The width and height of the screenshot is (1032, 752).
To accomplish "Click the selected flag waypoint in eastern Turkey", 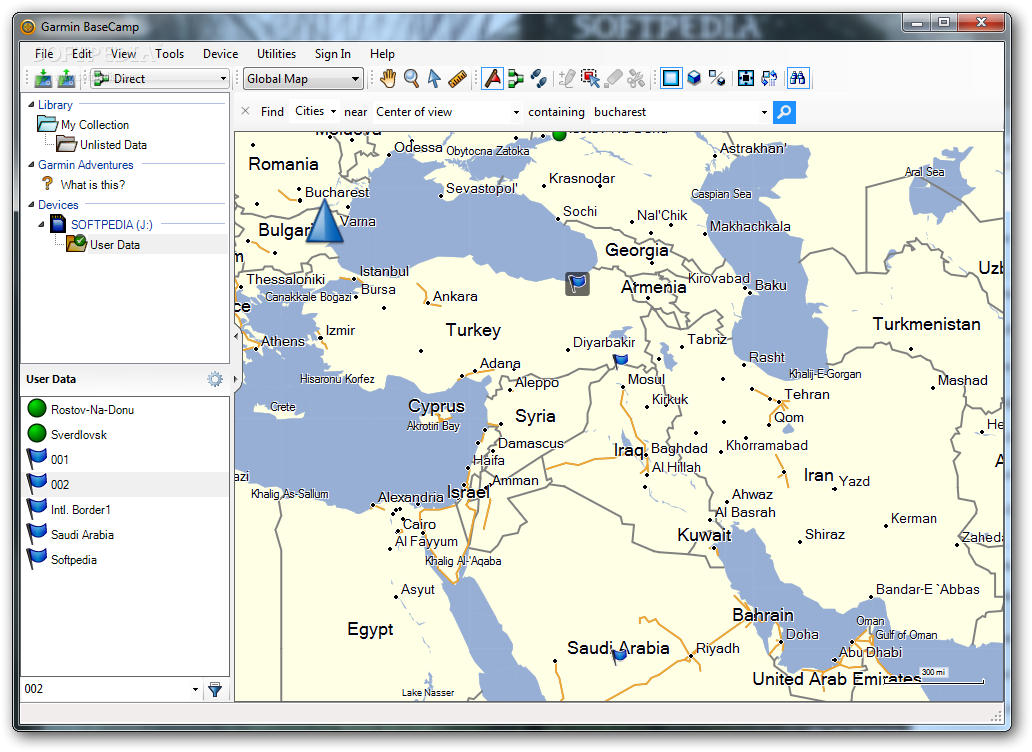I will click(x=577, y=284).
